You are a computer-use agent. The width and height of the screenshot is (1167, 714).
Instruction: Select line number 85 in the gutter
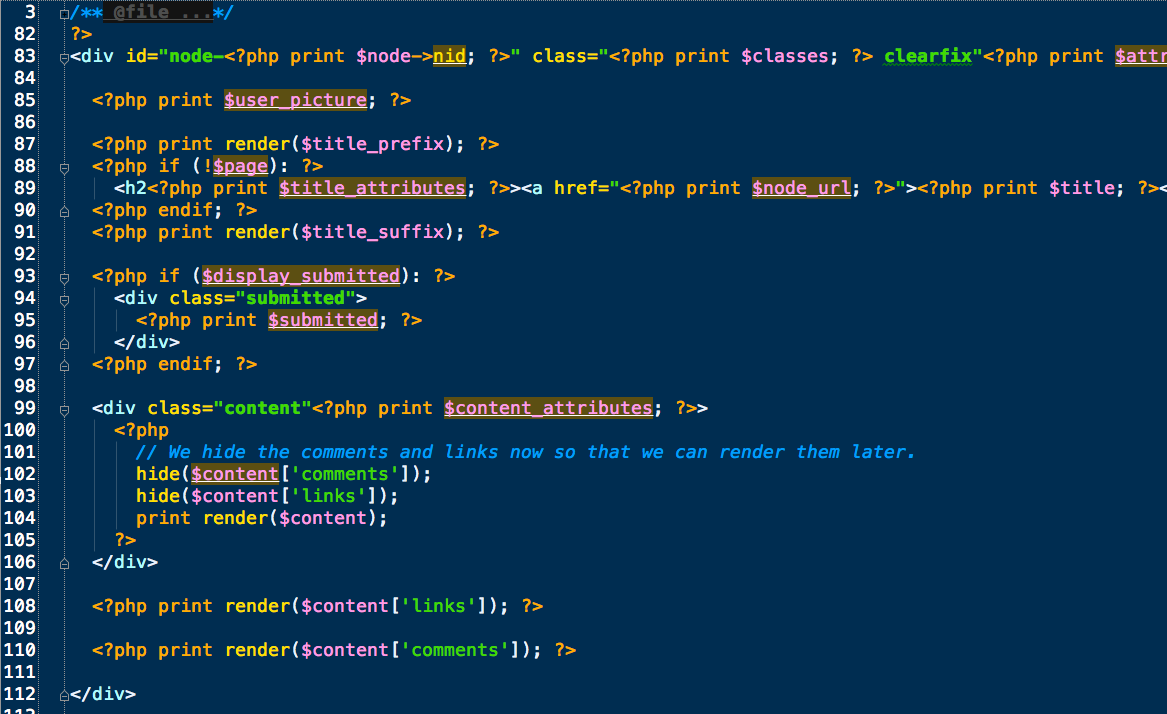[x=25, y=100]
